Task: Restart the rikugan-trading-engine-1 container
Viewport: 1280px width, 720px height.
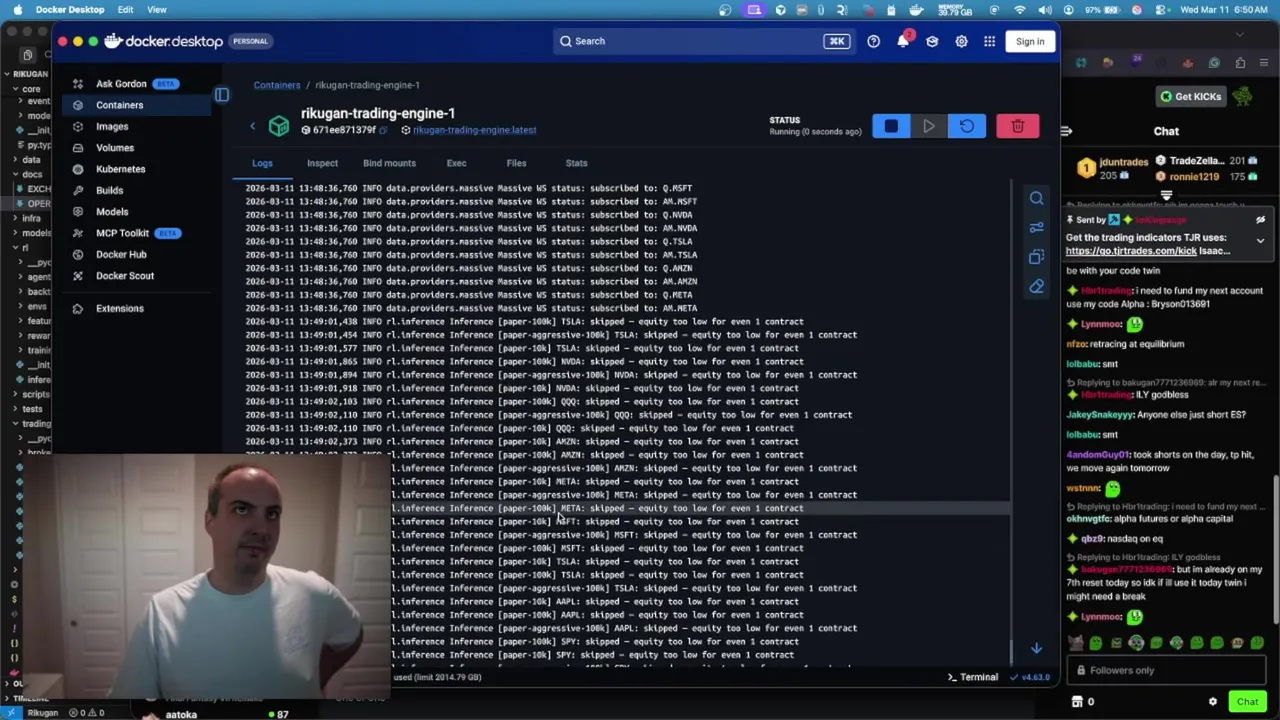Action: [x=966, y=126]
